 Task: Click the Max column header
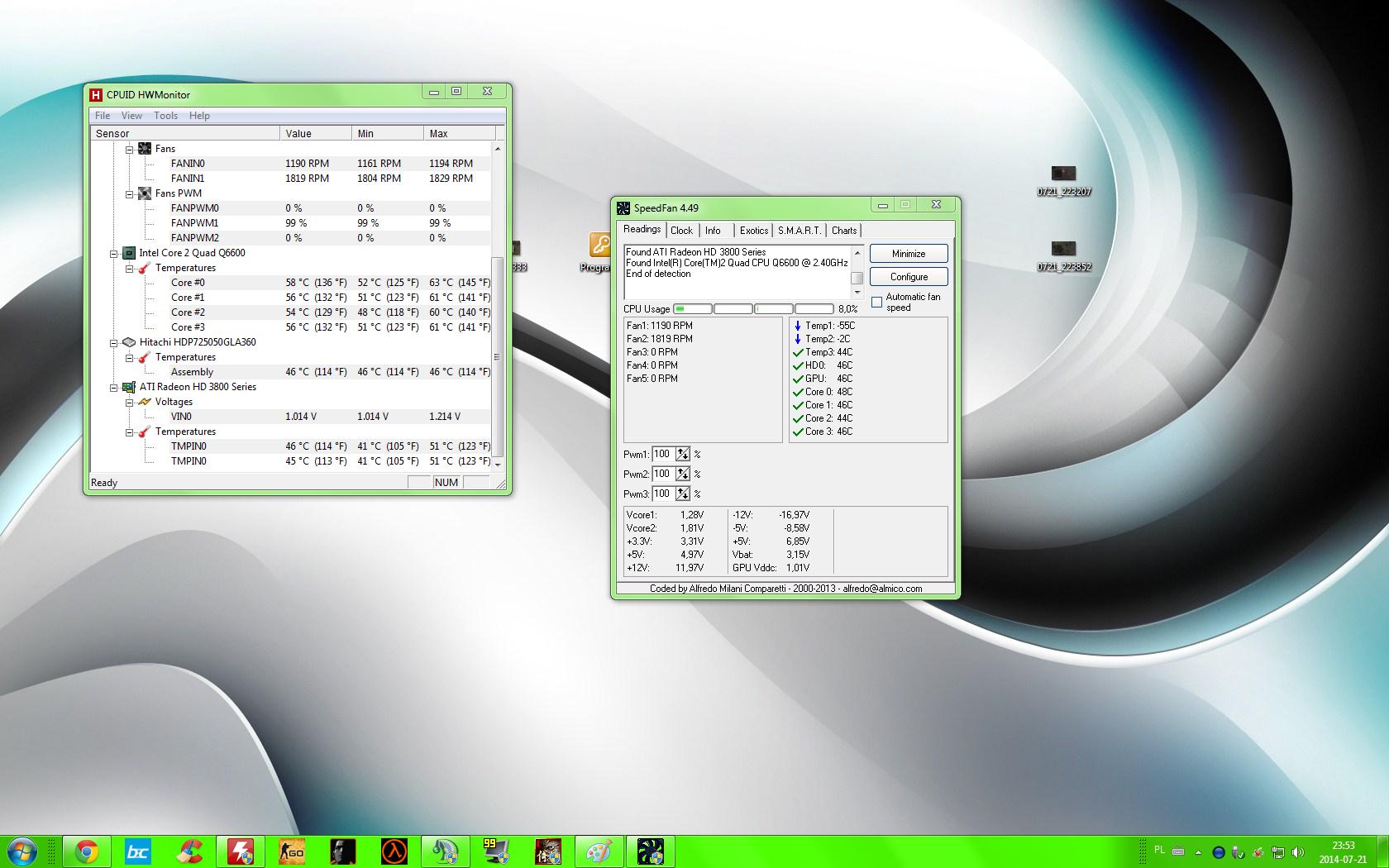point(459,133)
